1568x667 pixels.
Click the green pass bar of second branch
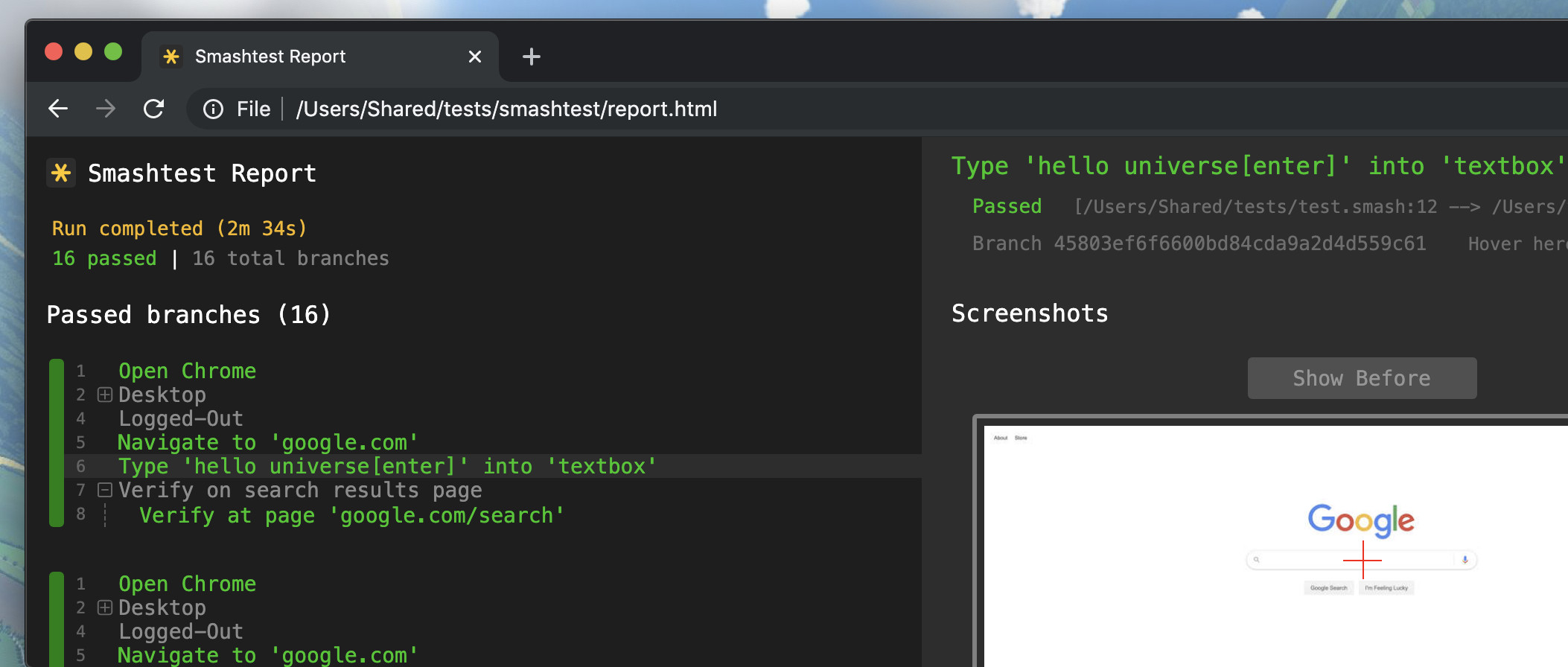click(x=57, y=619)
